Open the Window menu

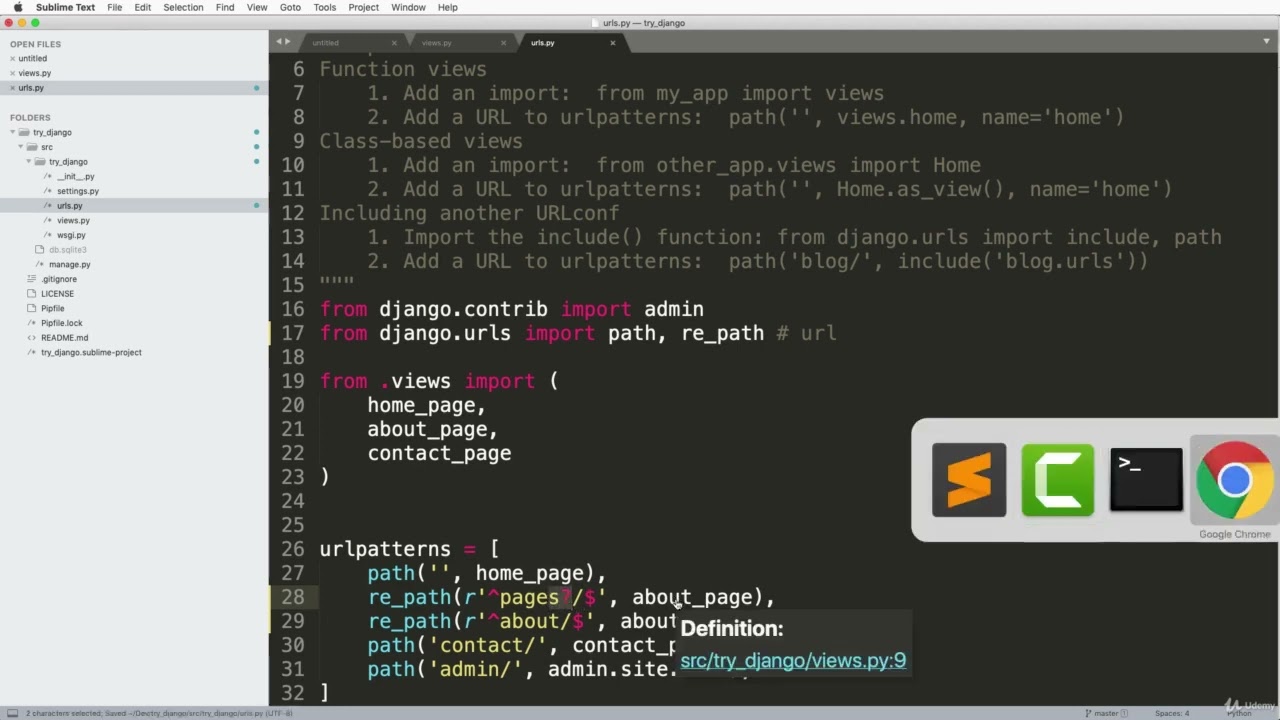coord(408,7)
